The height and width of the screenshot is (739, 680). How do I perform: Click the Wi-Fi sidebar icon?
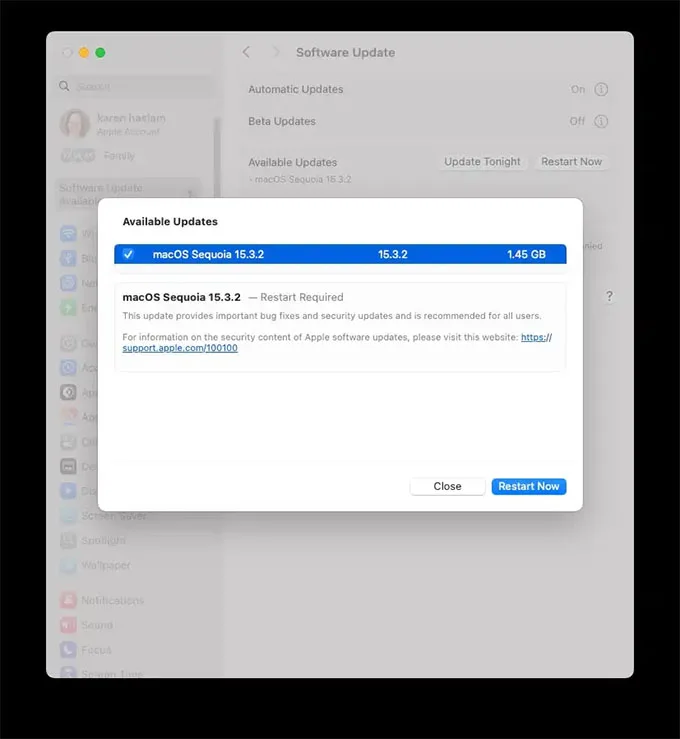[68, 233]
